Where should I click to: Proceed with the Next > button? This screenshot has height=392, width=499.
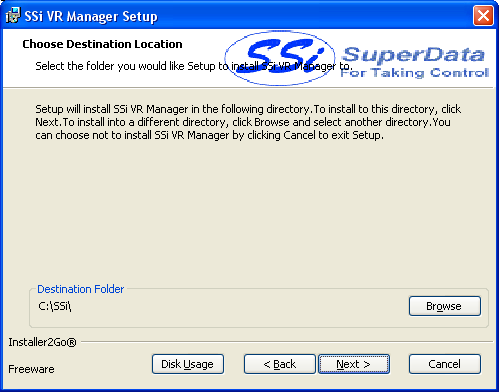tap(354, 364)
